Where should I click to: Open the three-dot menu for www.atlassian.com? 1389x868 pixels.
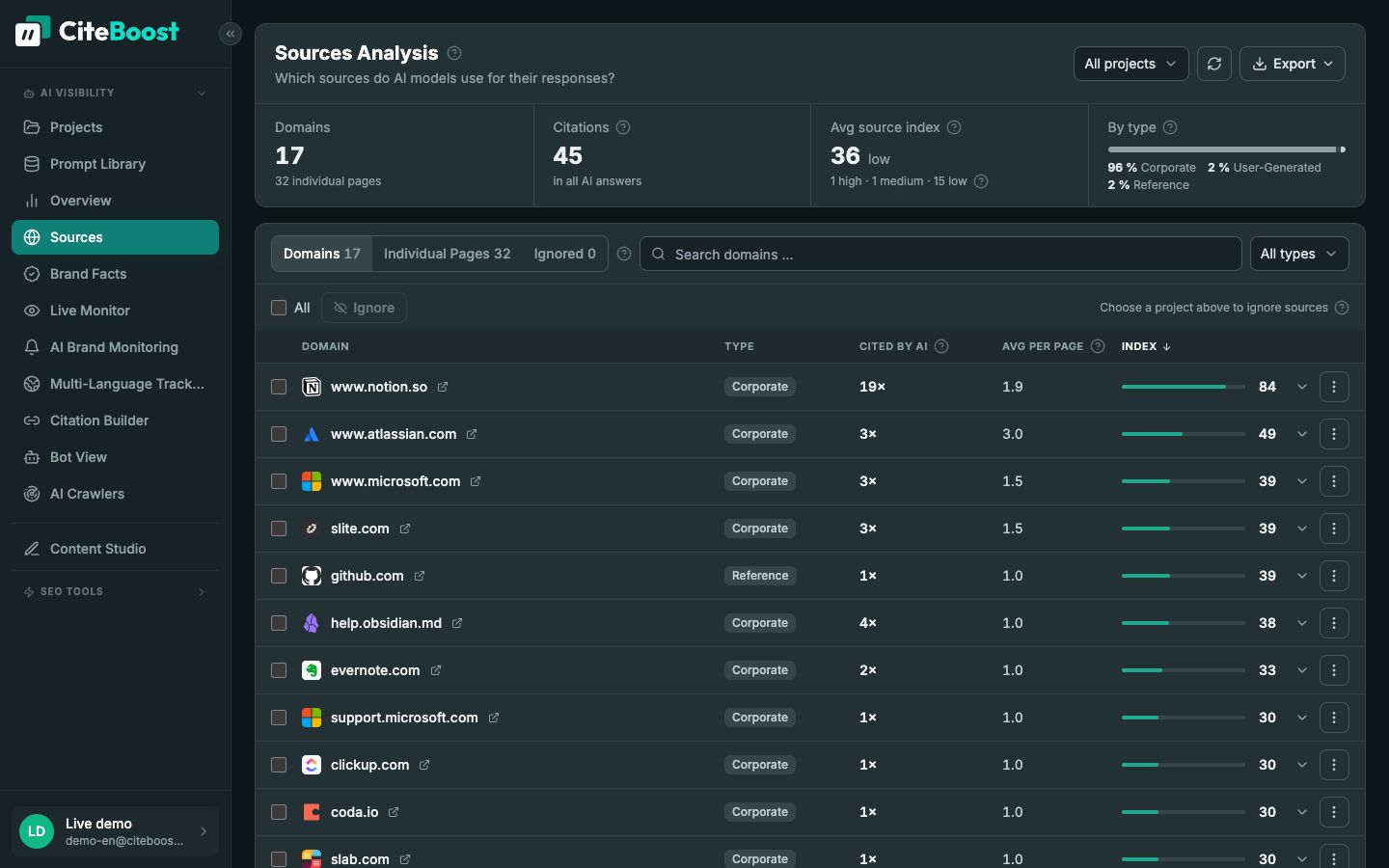click(1334, 434)
